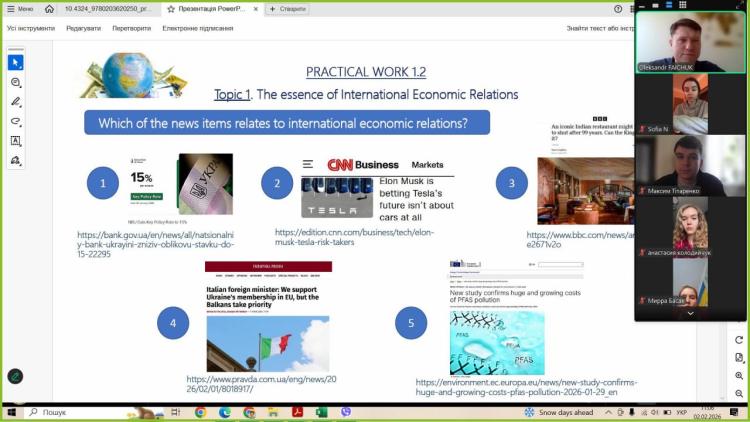Open the bank.gov.ua news link
The image size is (750, 422).
tap(155, 244)
